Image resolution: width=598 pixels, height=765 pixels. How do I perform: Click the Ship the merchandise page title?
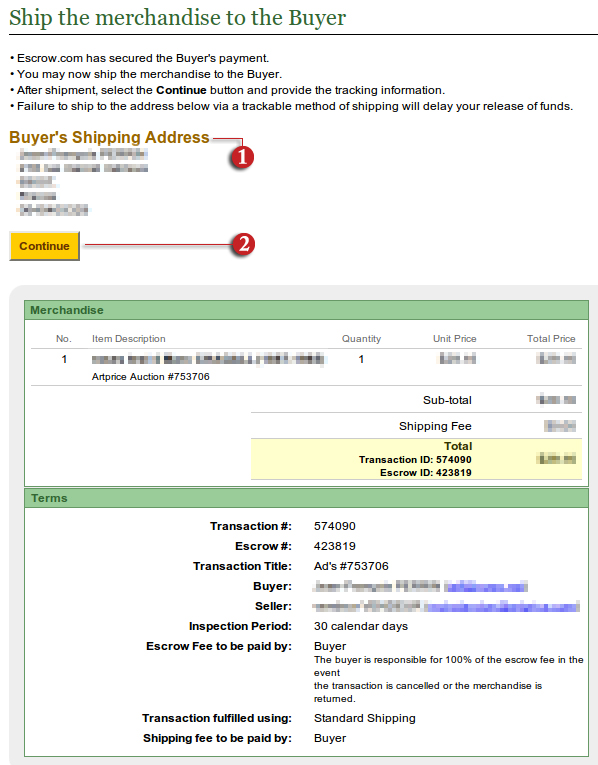(x=178, y=18)
